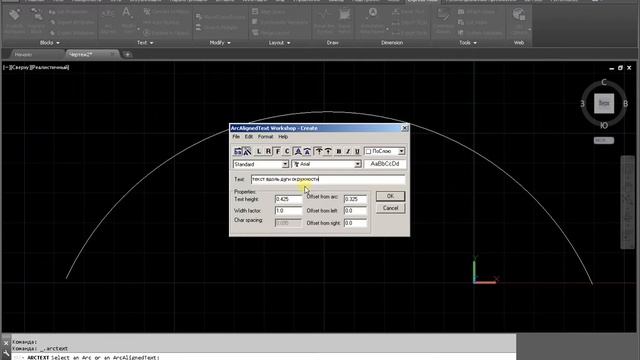
Task: Click the ViewCube north С label
Action: [604, 82]
